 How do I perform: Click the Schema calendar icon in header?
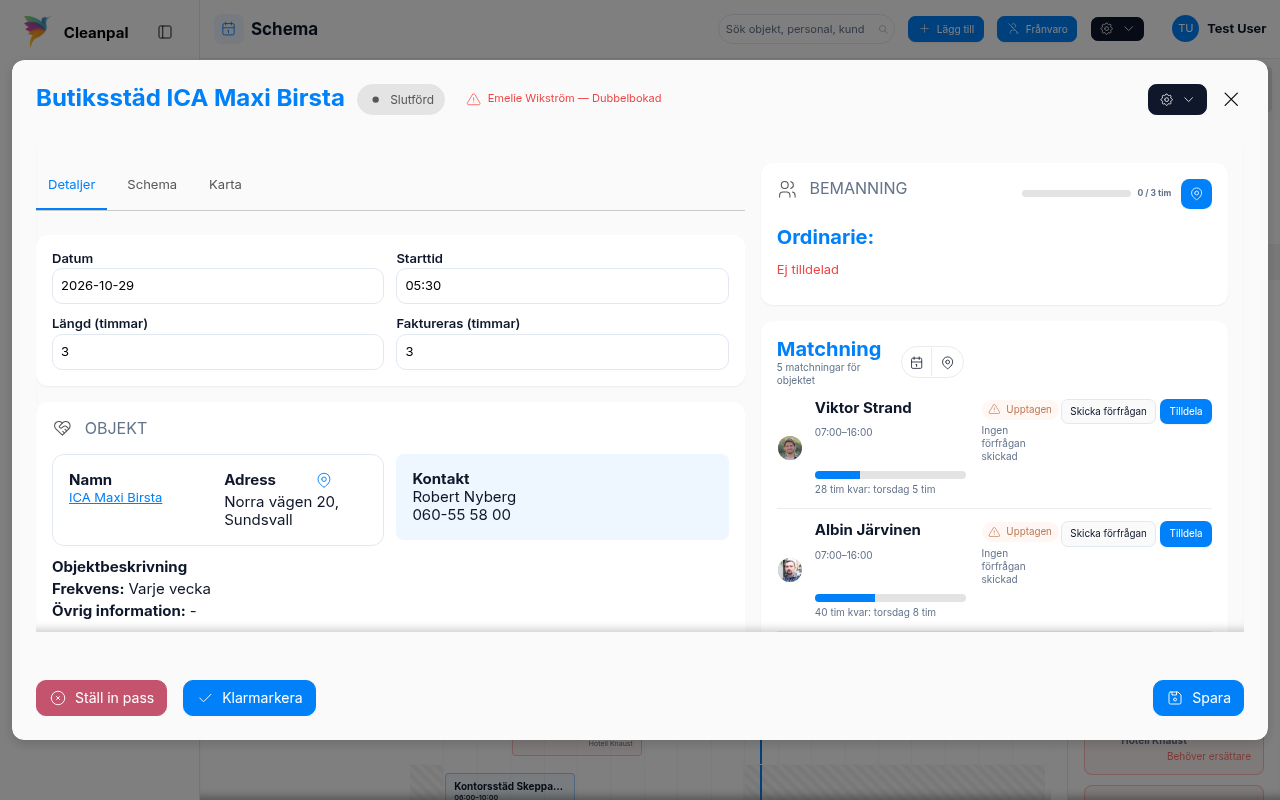point(229,29)
